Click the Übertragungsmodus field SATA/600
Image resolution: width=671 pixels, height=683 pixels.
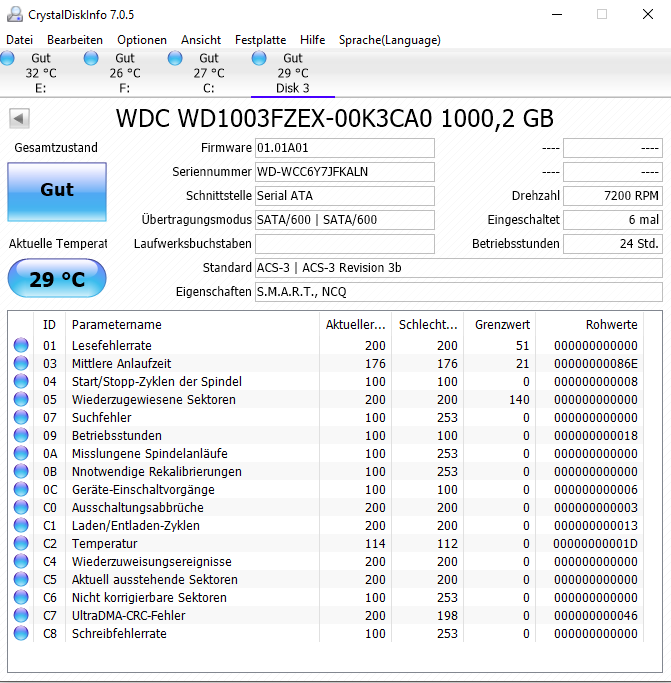coord(345,220)
